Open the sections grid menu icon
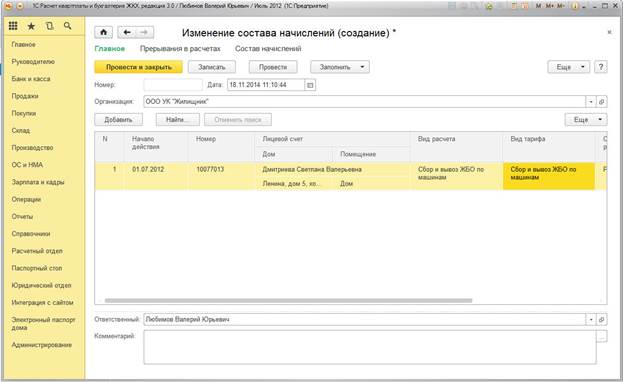 coord(13,26)
